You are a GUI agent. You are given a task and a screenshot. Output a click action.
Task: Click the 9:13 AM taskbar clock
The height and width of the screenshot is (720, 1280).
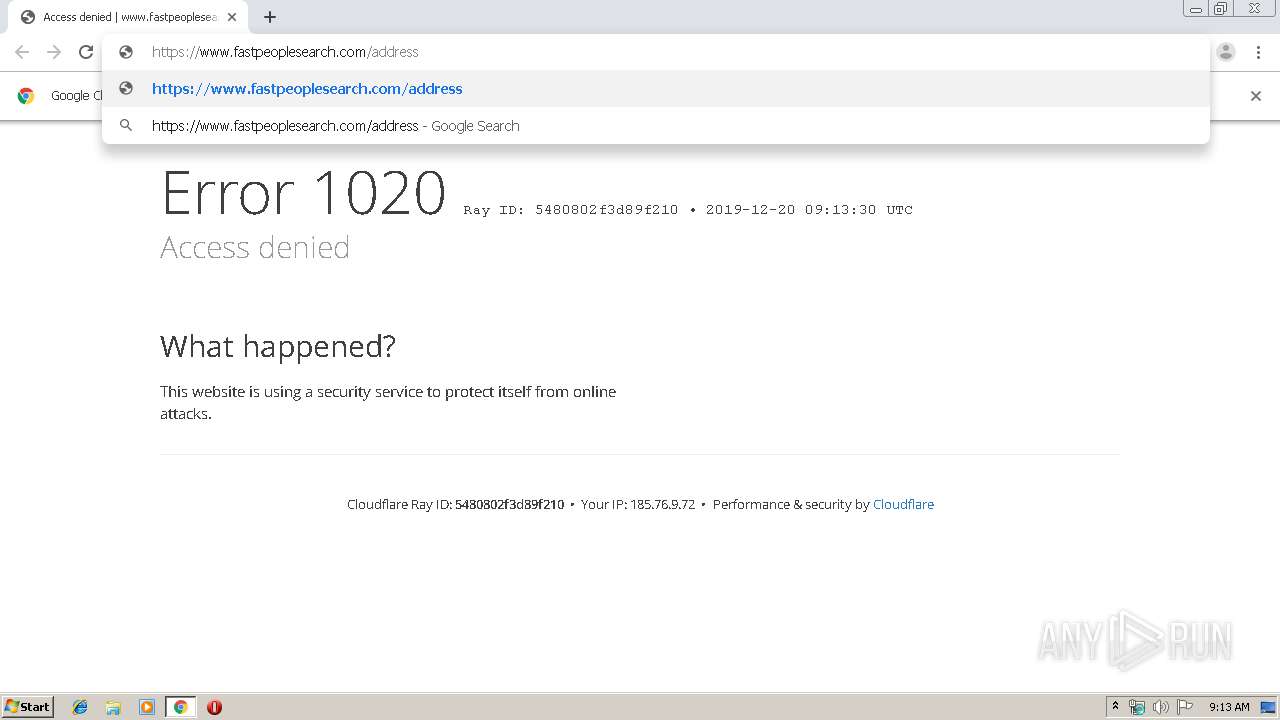(x=1229, y=707)
